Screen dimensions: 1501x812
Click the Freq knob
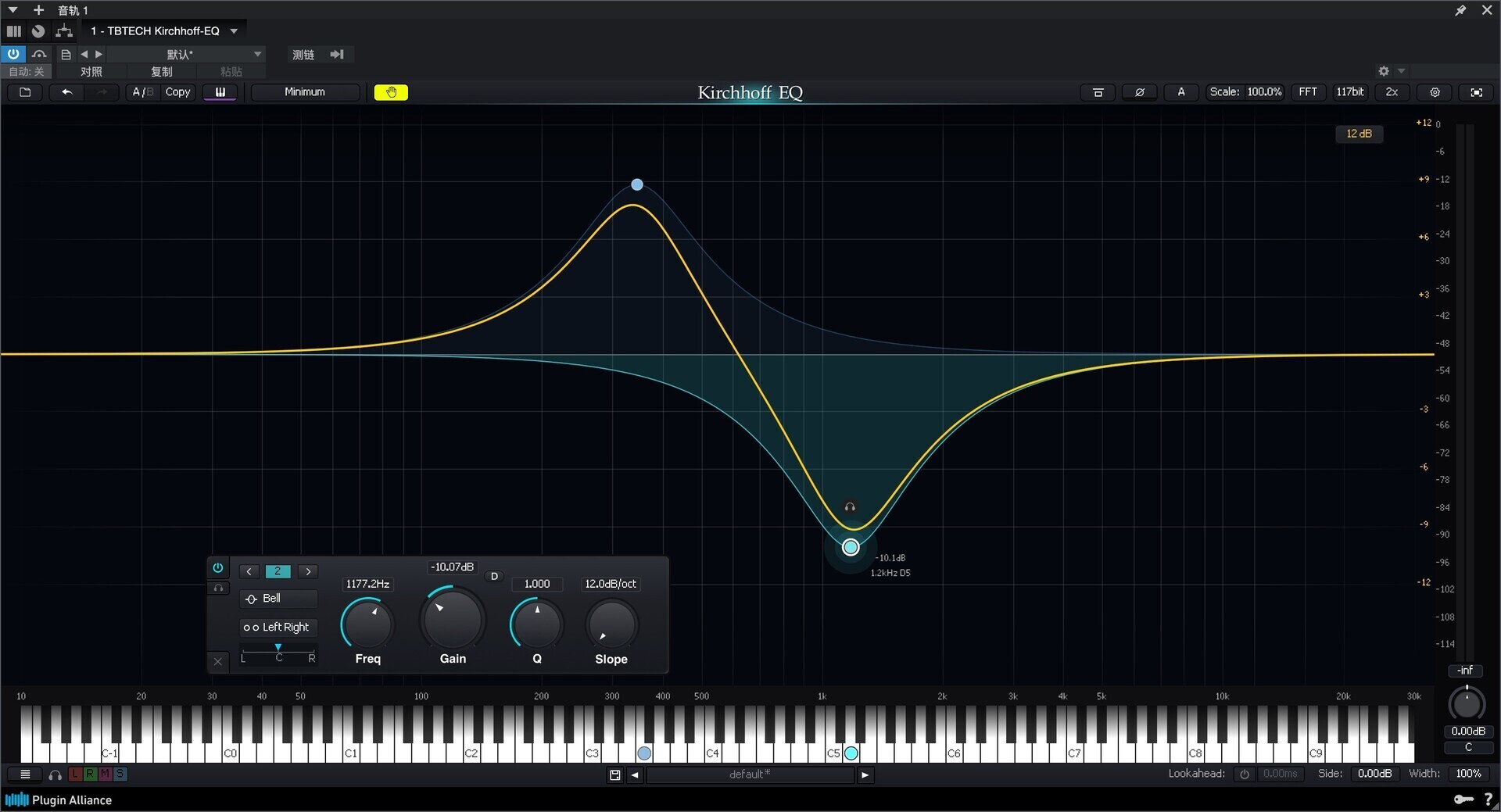pyautogui.click(x=367, y=624)
